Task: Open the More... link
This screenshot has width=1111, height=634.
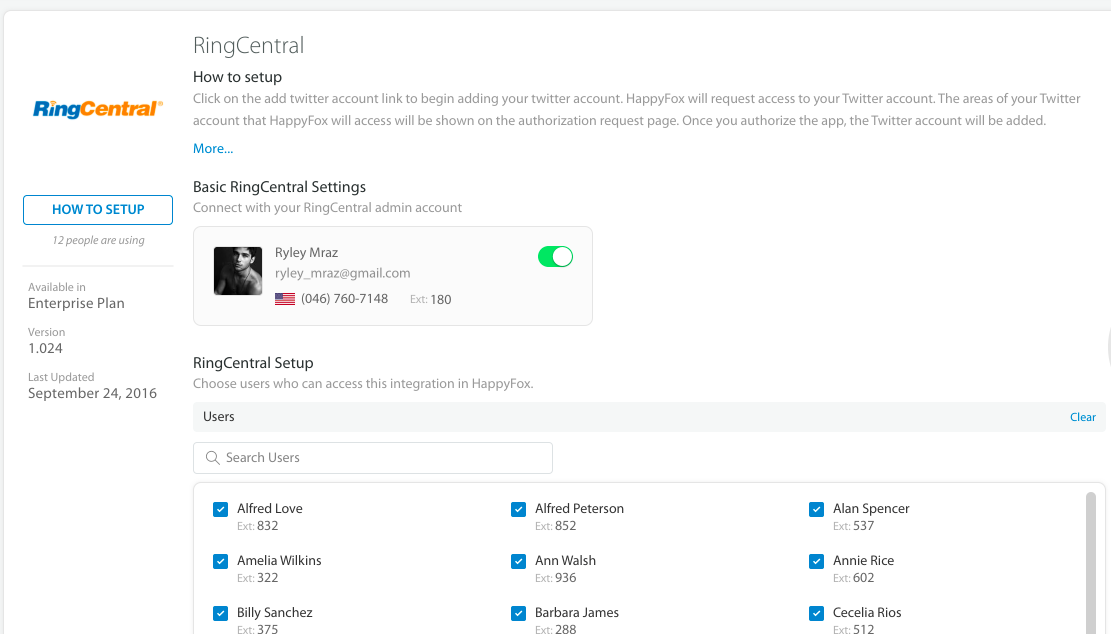Action: pos(213,149)
